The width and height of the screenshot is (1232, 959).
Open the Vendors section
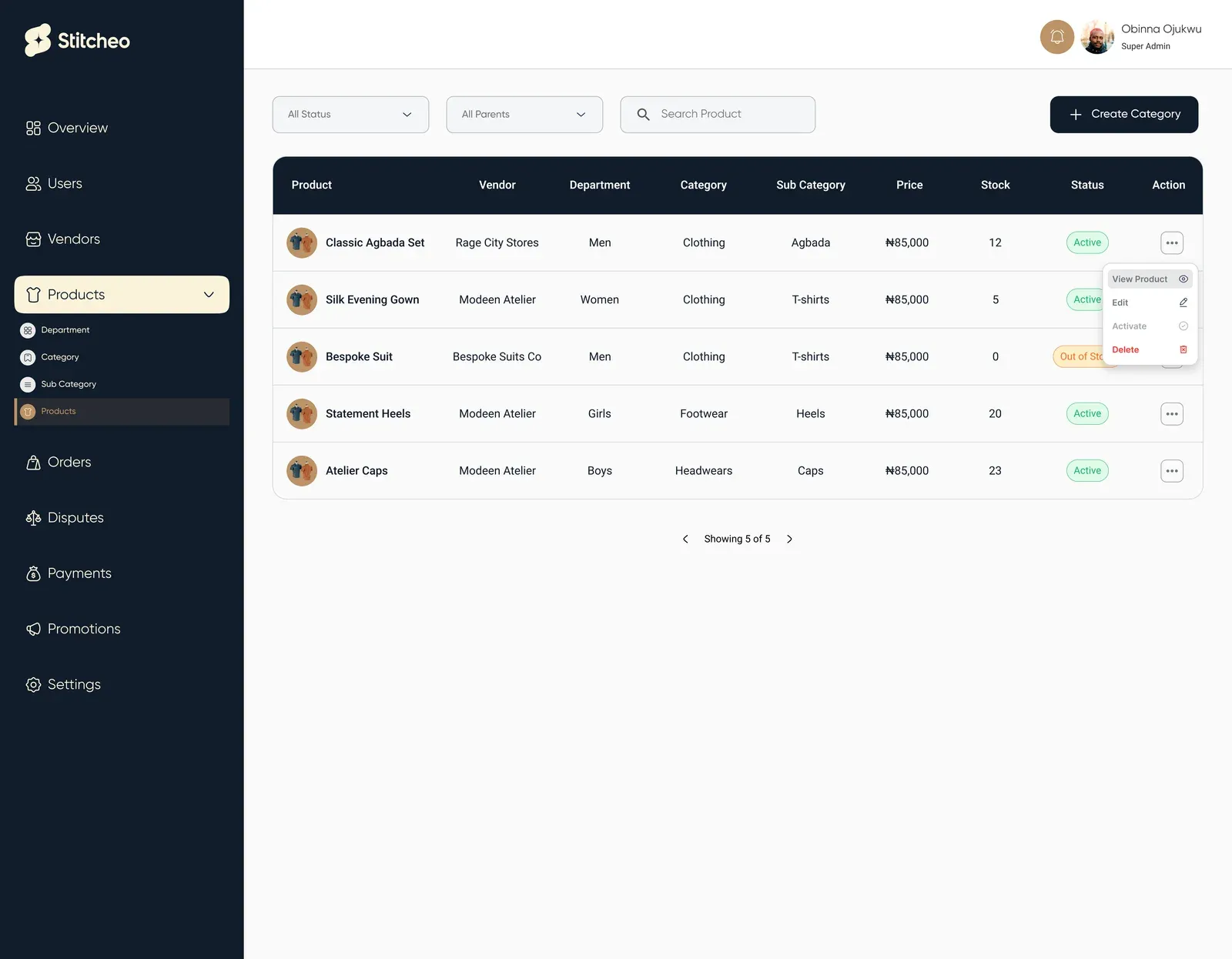pyautogui.click(x=63, y=239)
